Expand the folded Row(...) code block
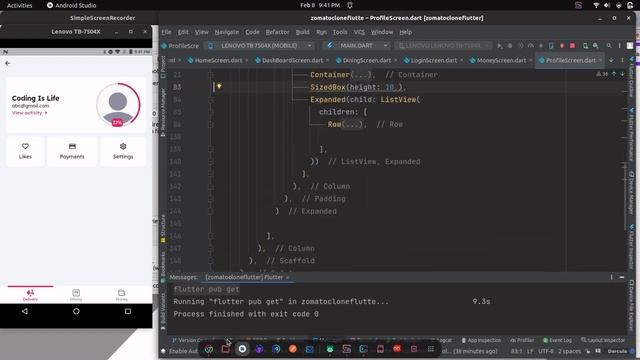 pyautogui.click(x=352, y=124)
